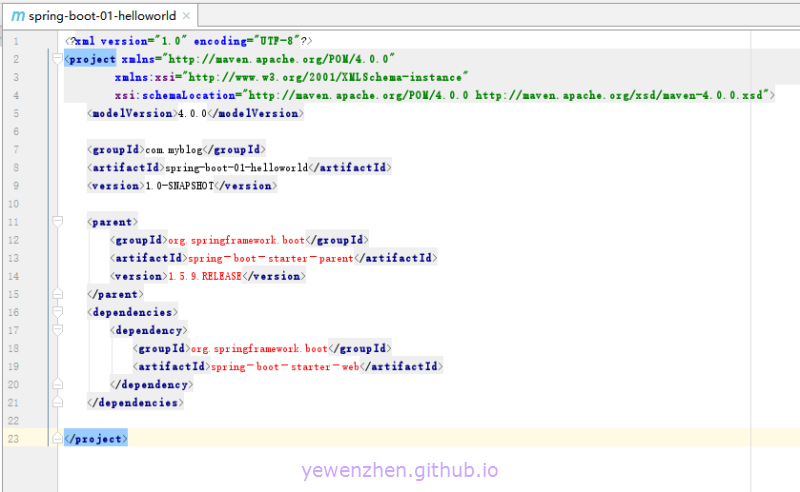Click line number 13 in the gutter
The width and height of the screenshot is (800, 492).
pyautogui.click(x=13, y=258)
